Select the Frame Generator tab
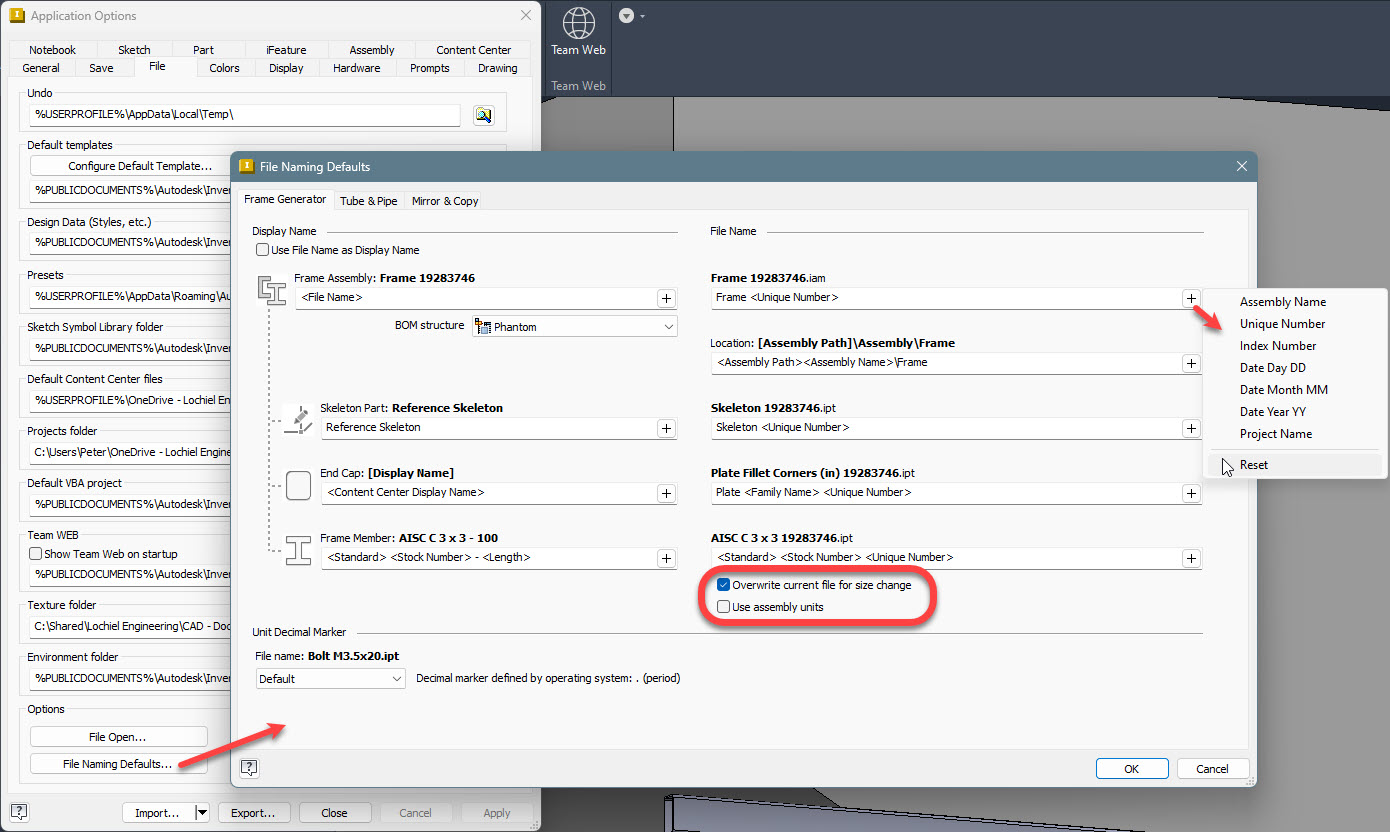The image size is (1390, 832). pyautogui.click(x=285, y=199)
